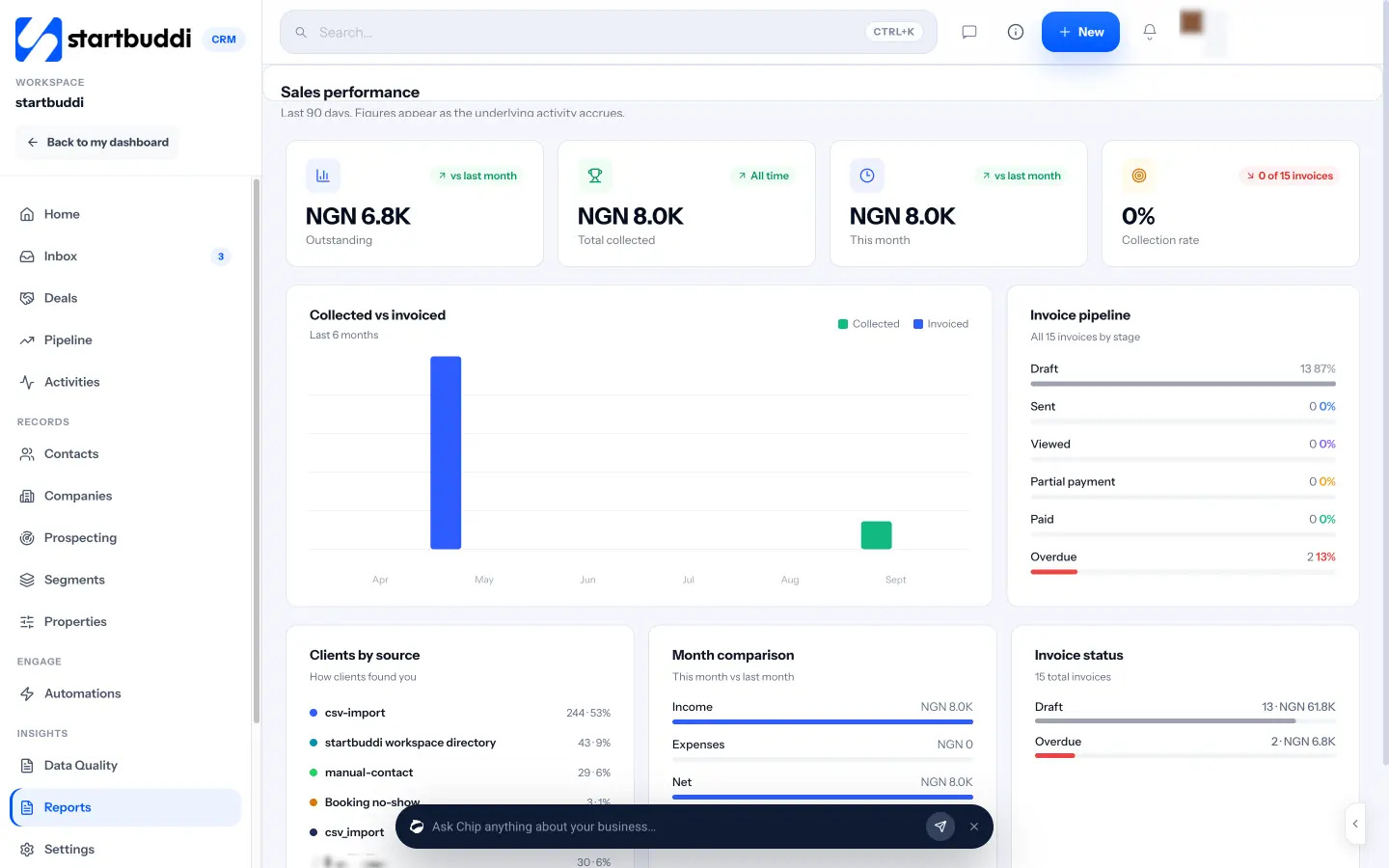Screen dimensions: 1389x868
Task: Click the trophy icon on Total collected card
Action: [x=595, y=176]
